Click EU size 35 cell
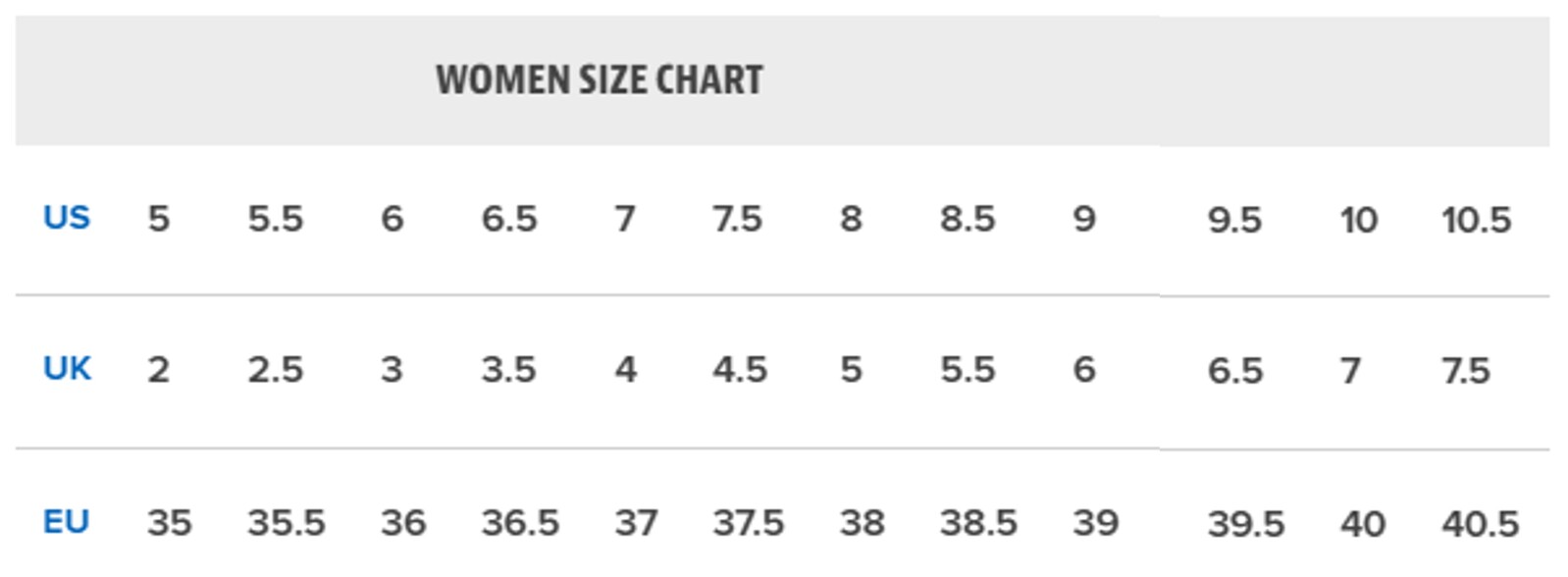Screen dimensions: 1568x577 click(x=169, y=523)
